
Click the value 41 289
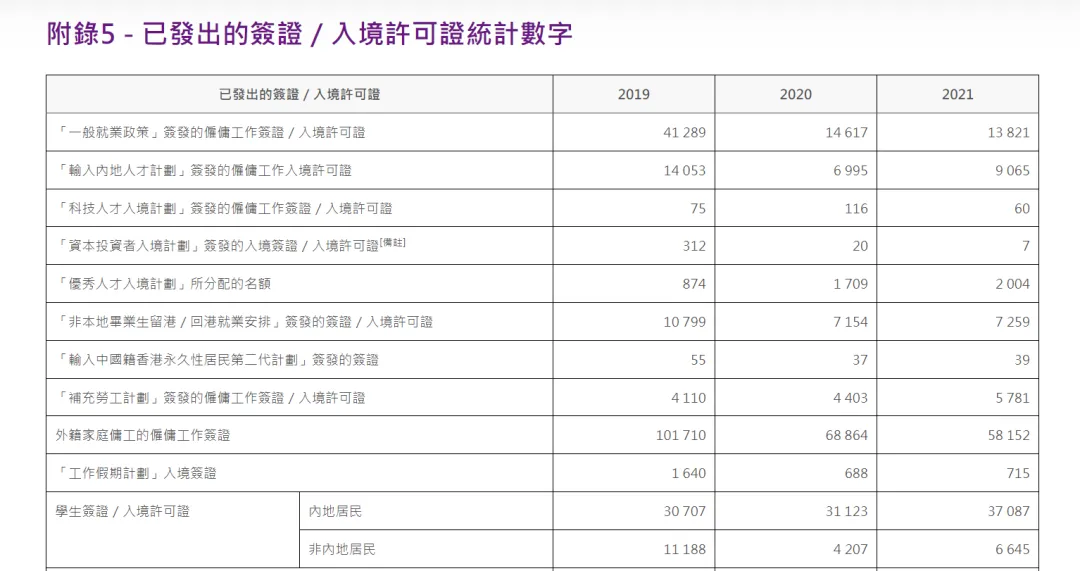685,132
